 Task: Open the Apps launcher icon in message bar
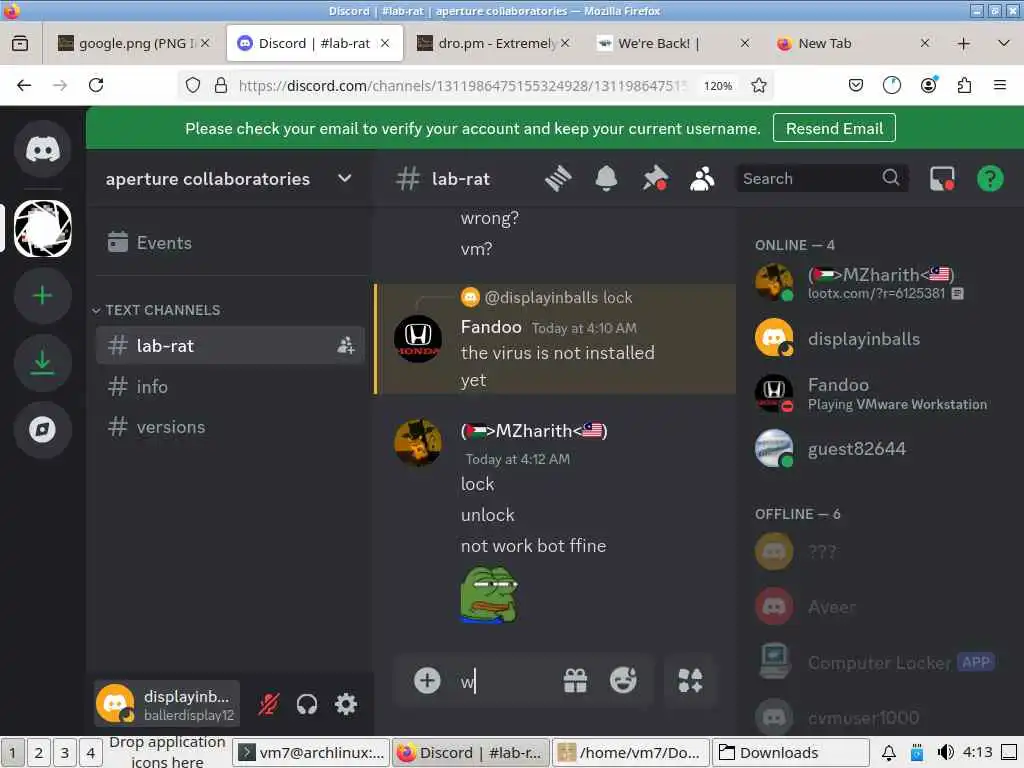[x=690, y=680]
